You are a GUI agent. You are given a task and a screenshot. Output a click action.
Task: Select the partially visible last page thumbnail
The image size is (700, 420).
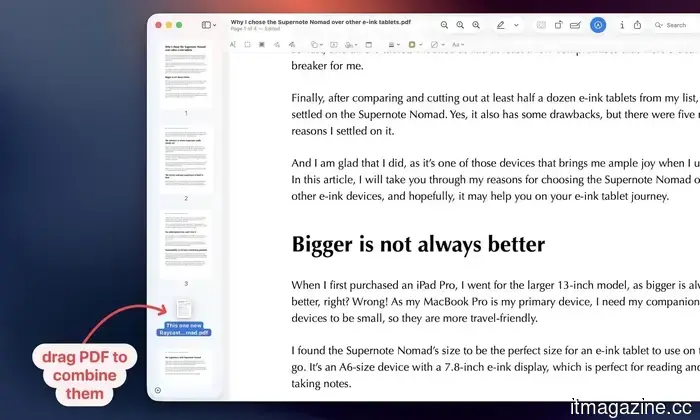tap(186, 368)
